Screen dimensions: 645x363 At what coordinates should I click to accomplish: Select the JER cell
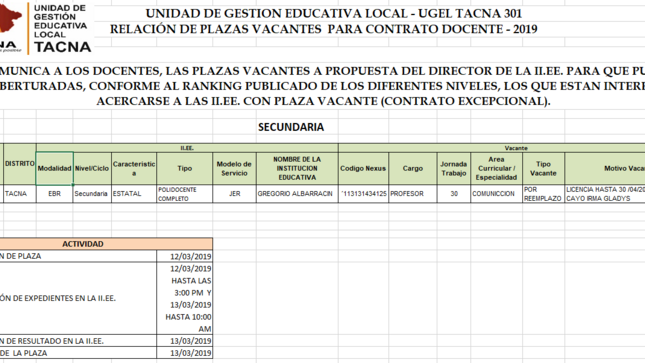(234, 194)
